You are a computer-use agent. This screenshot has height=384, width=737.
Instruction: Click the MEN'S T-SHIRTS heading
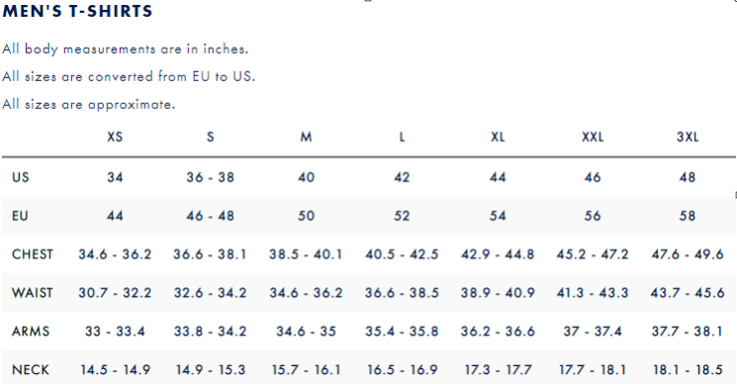(78, 11)
